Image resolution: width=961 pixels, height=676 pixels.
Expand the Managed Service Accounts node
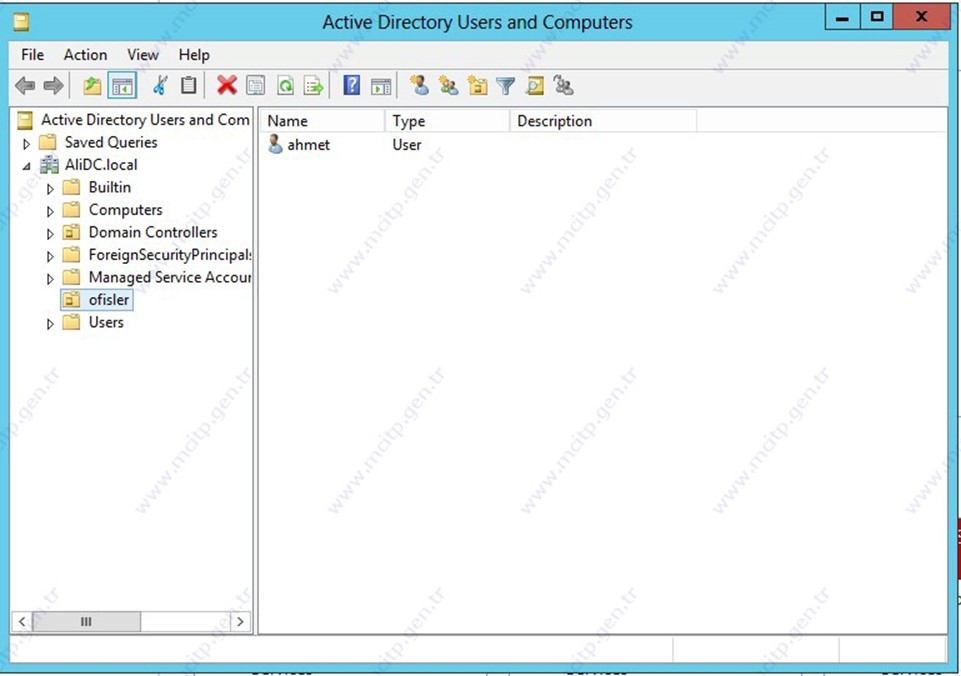pyautogui.click(x=50, y=279)
